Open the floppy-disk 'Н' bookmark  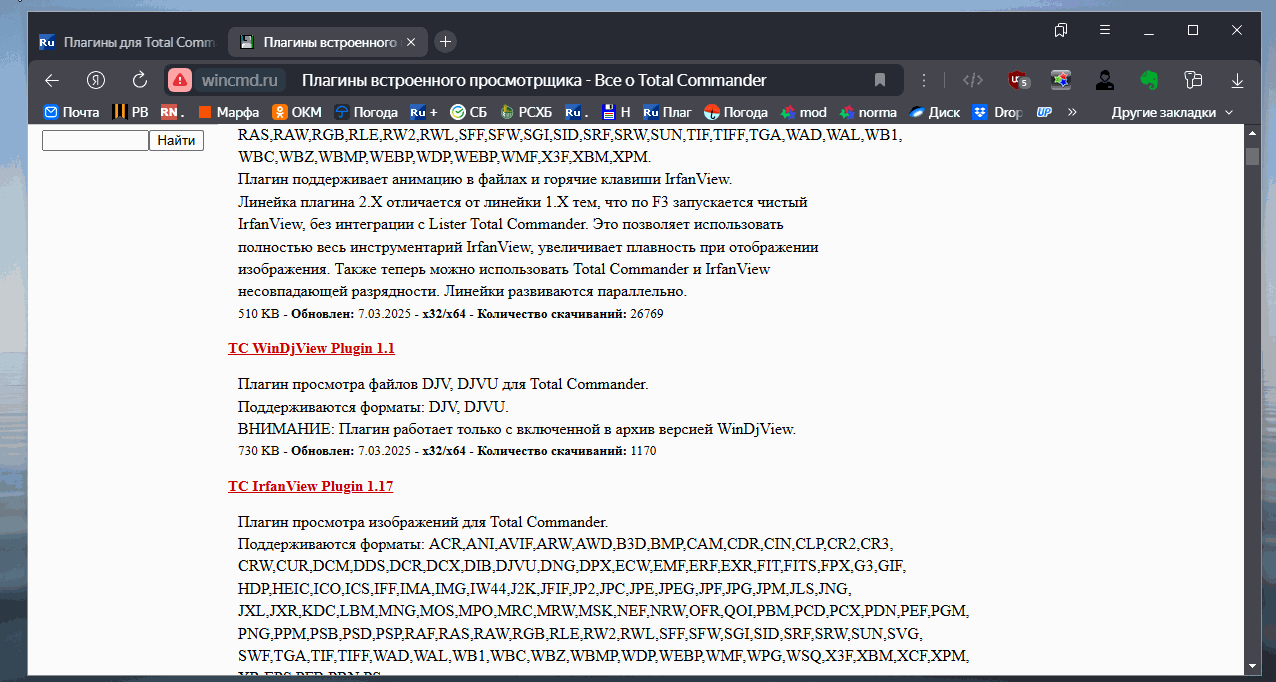[x=617, y=112]
